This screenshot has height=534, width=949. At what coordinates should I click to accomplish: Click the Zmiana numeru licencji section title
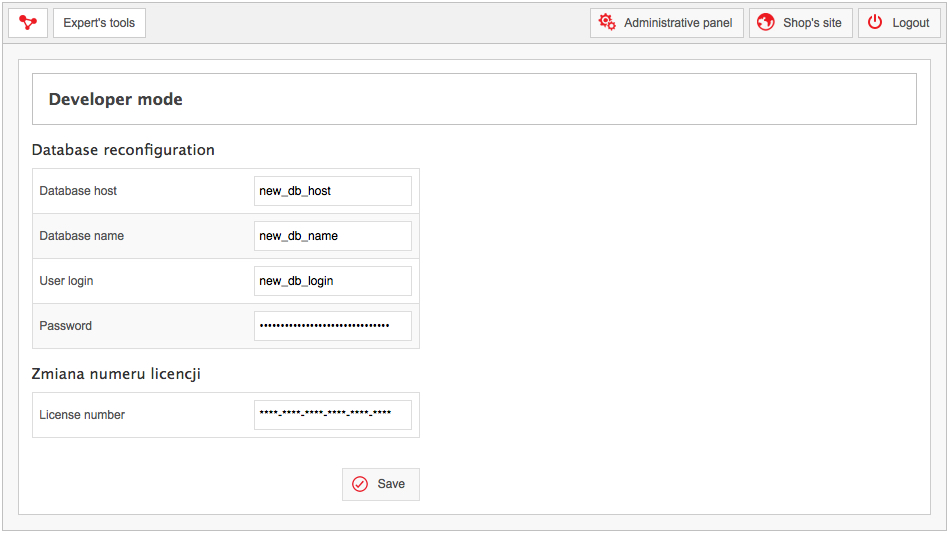pyautogui.click(x=116, y=374)
